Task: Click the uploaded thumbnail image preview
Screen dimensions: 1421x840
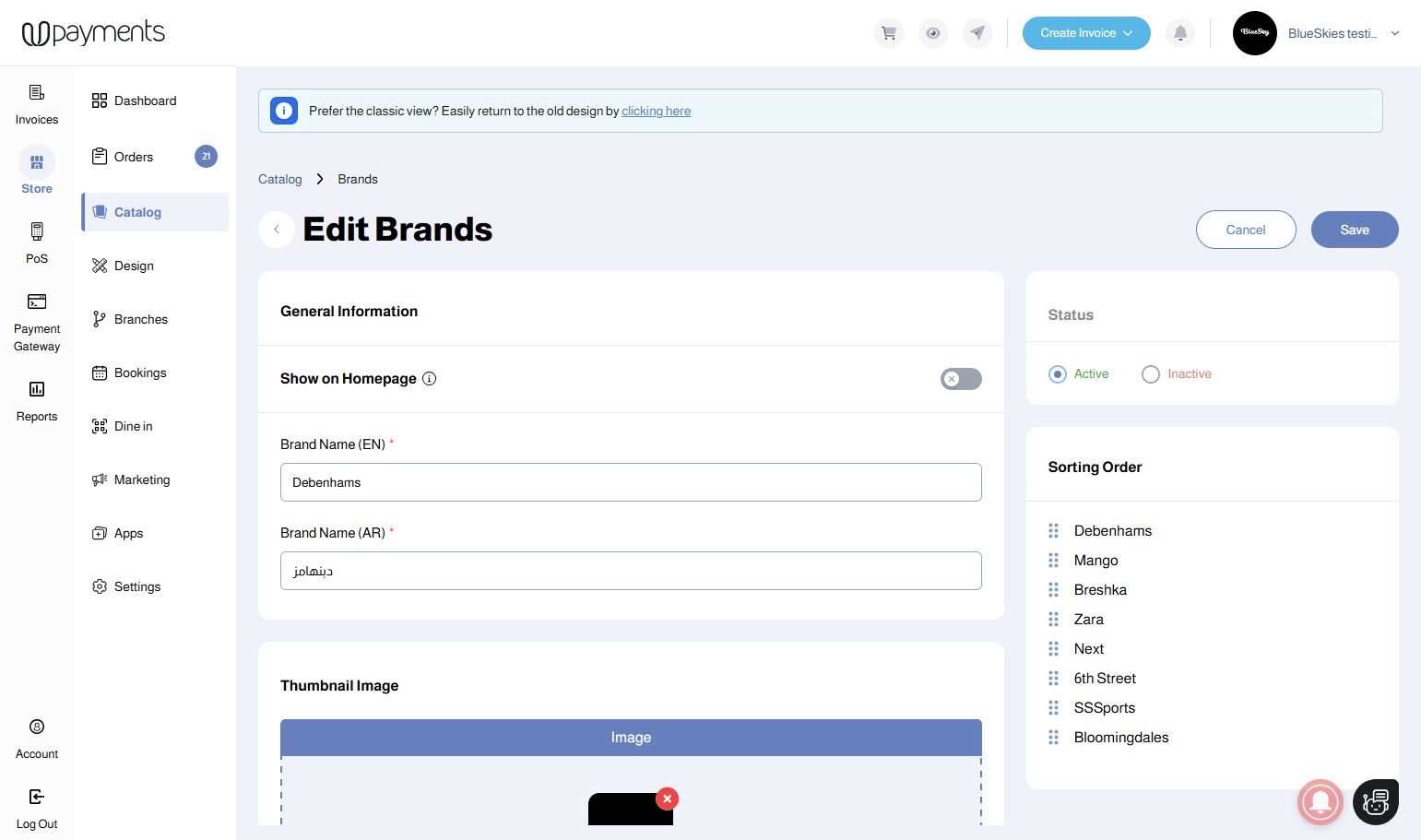Action: pos(631,810)
